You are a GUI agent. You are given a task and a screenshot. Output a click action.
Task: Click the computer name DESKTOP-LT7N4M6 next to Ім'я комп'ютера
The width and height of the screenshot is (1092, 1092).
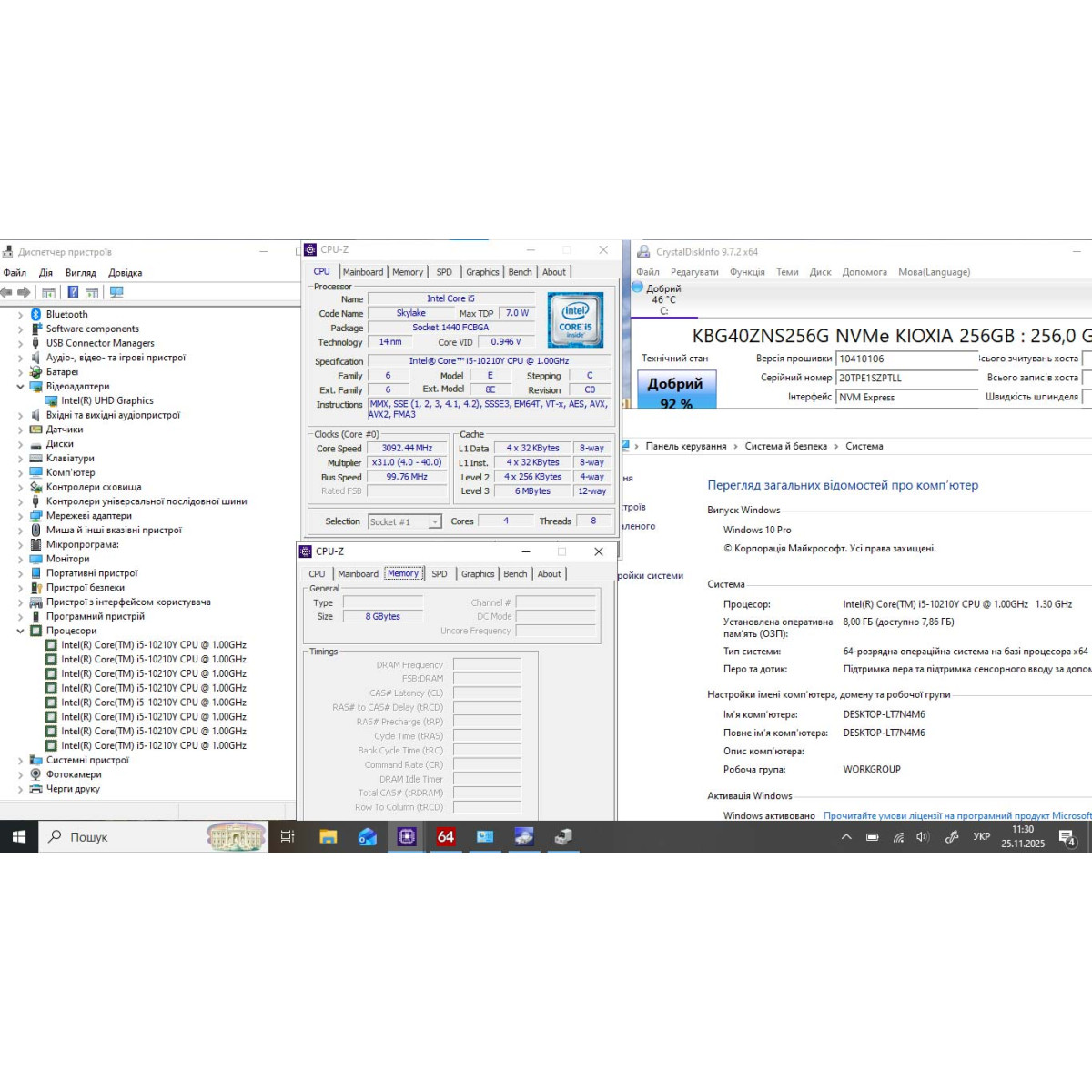[884, 714]
